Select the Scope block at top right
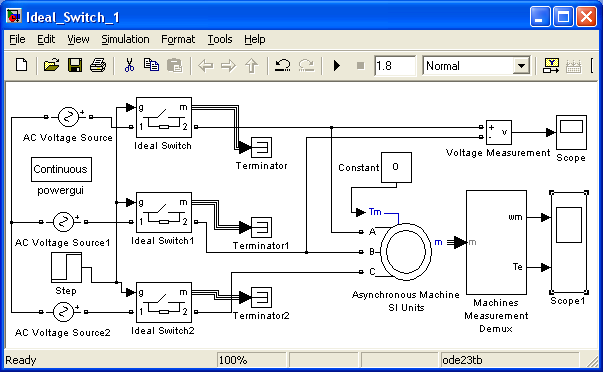This screenshot has height=372, width=603. click(571, 132)
